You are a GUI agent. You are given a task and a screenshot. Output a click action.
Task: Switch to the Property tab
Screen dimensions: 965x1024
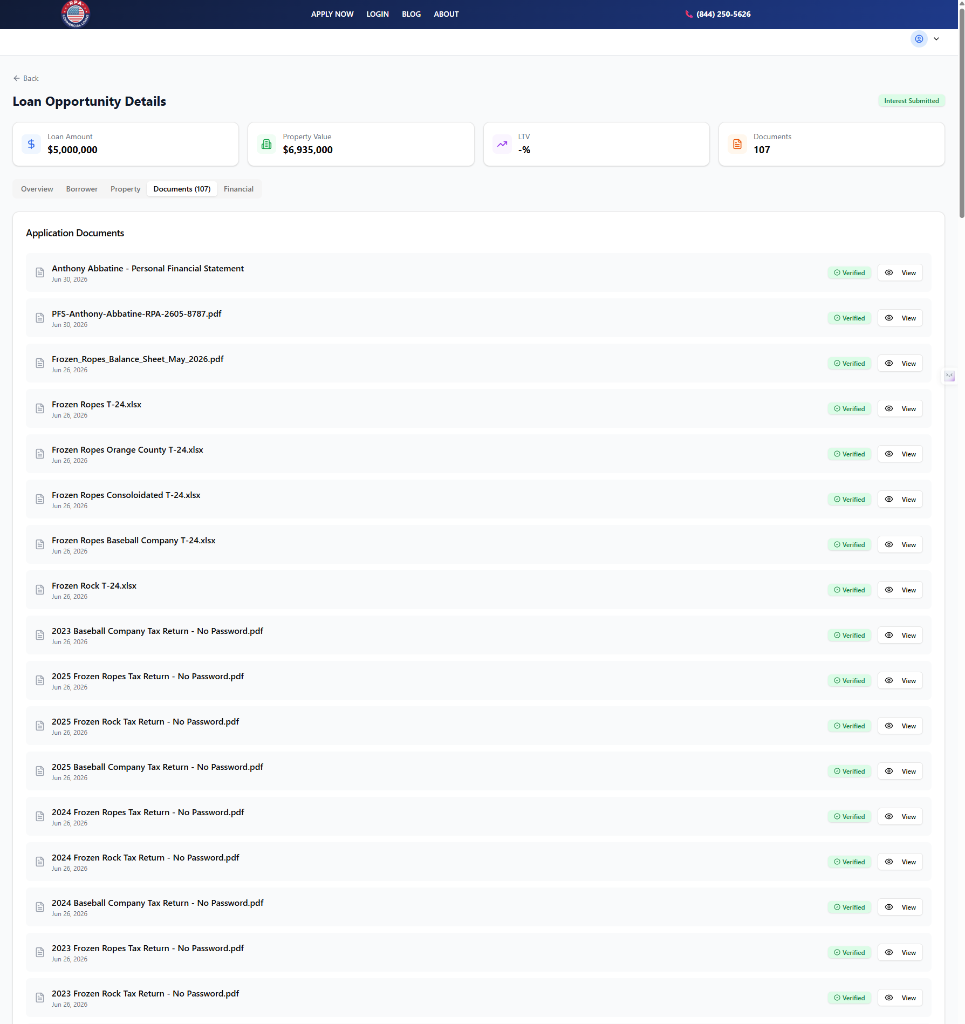pos(125,189)
